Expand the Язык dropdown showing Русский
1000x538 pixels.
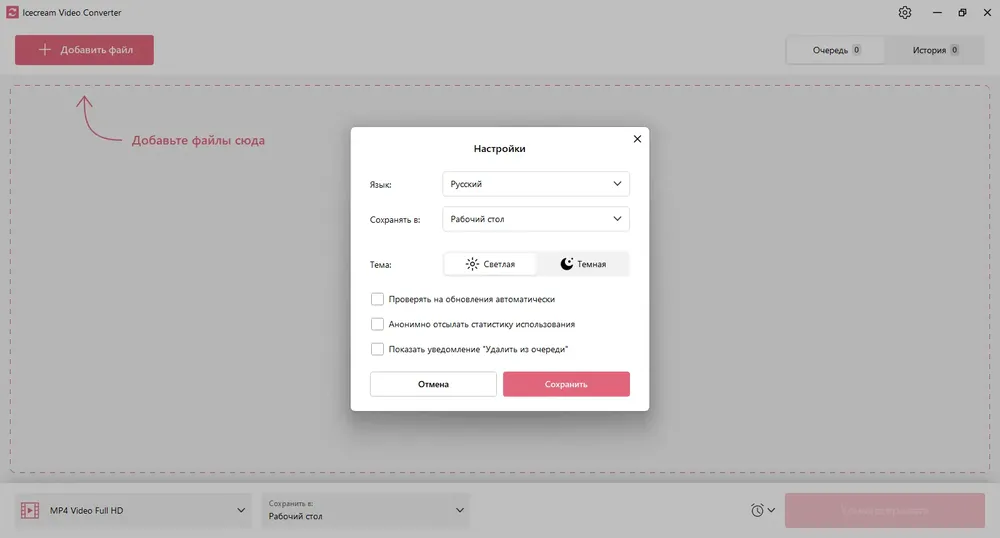pos(536,184)
